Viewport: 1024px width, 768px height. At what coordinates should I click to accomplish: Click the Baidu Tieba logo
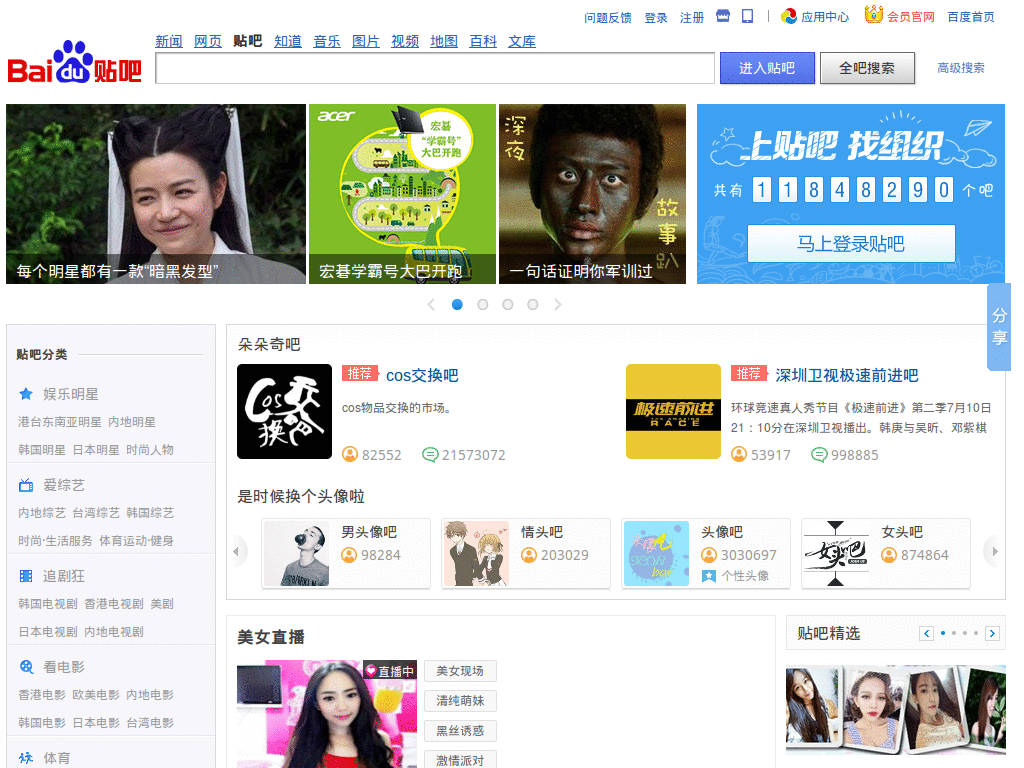click(74, 63)
